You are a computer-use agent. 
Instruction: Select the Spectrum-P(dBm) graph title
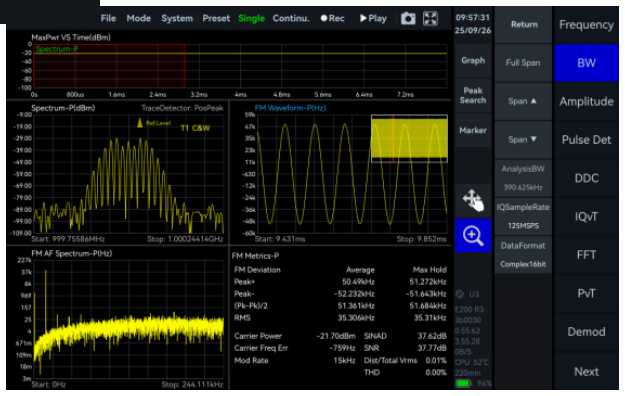(63, 108)
